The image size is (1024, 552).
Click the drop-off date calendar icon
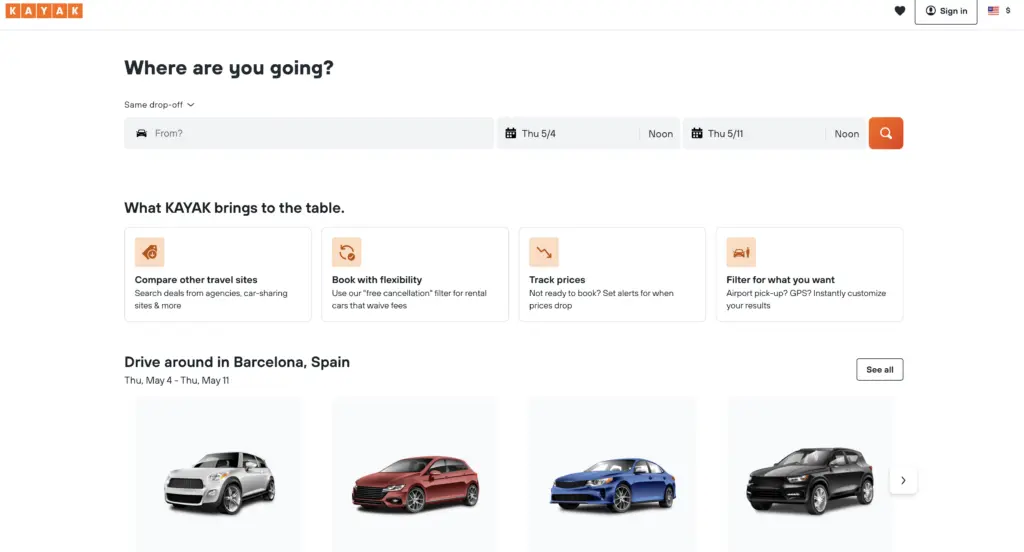click(x=697, y=133)
